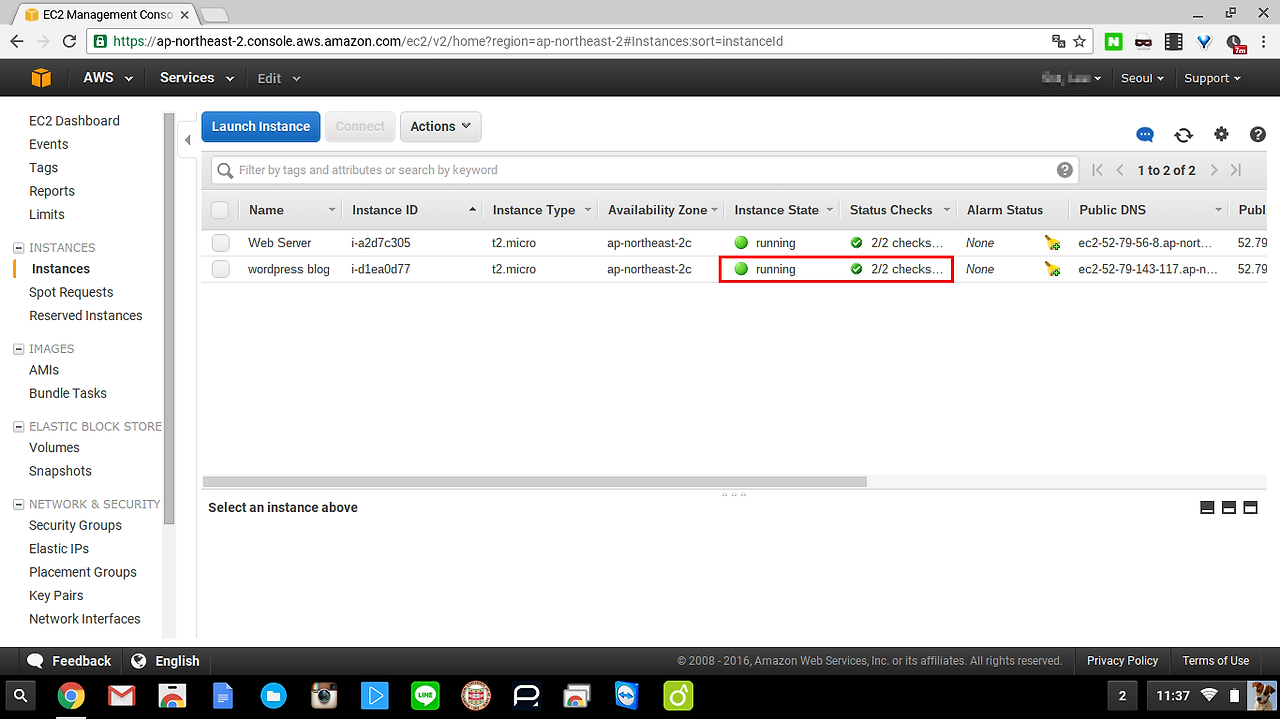
Task: Collapse the NETWORK & SECURITY section
Action: point(18,505)
